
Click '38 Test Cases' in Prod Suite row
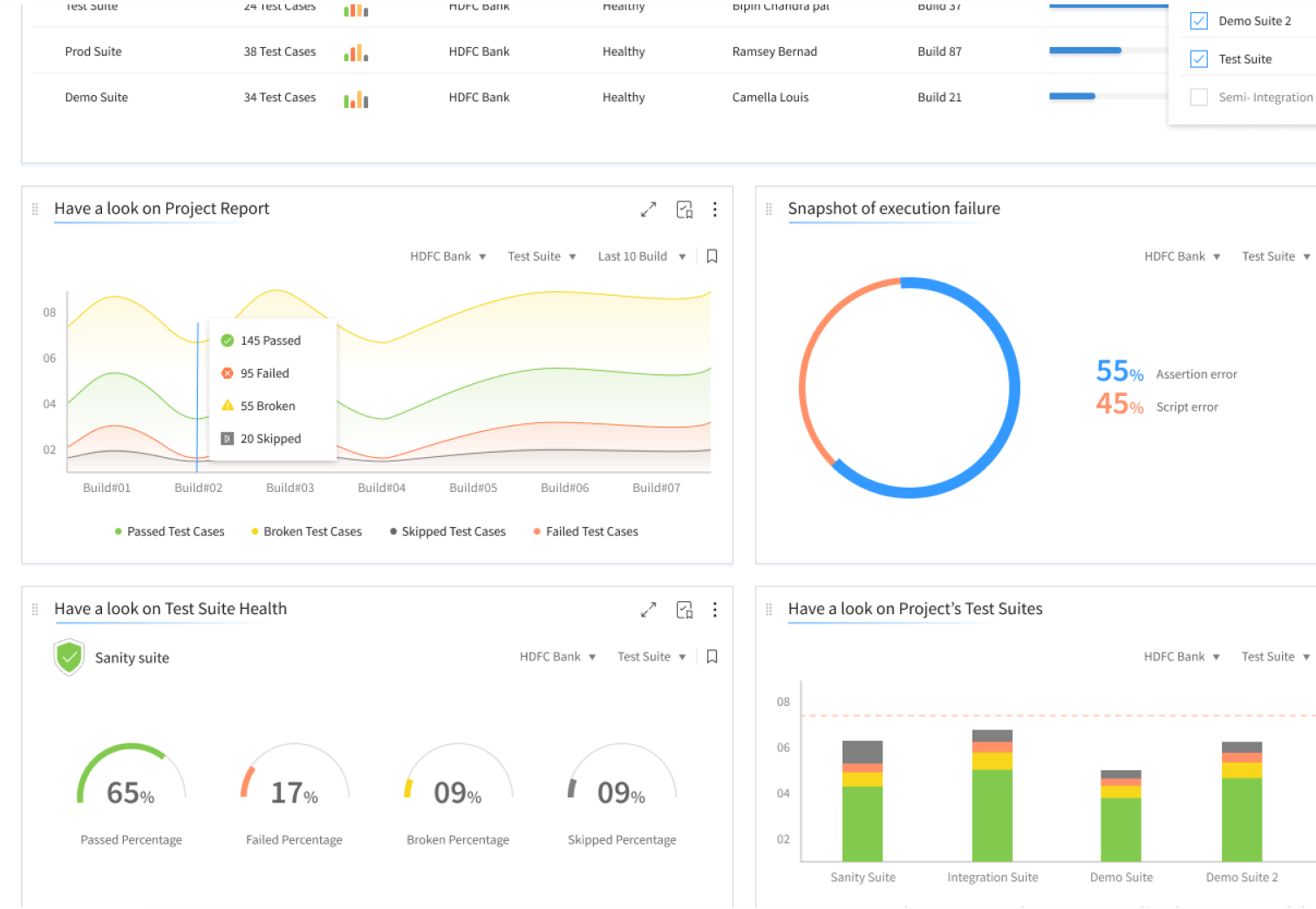(x=280, y=52)
